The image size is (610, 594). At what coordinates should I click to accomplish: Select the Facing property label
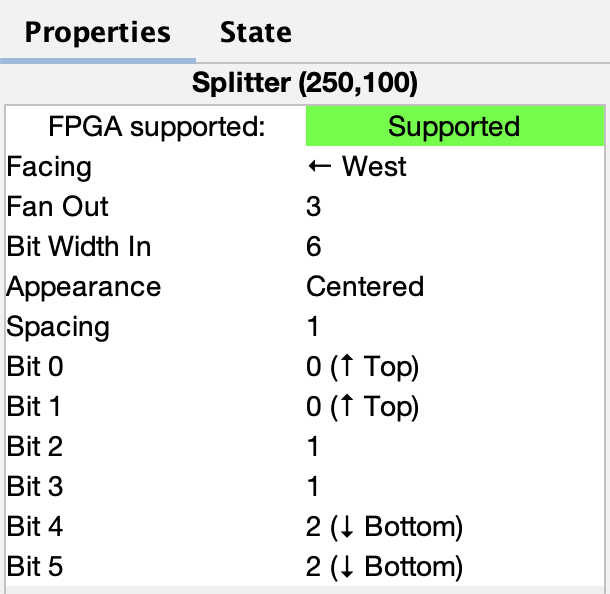(x=49, y=167)
